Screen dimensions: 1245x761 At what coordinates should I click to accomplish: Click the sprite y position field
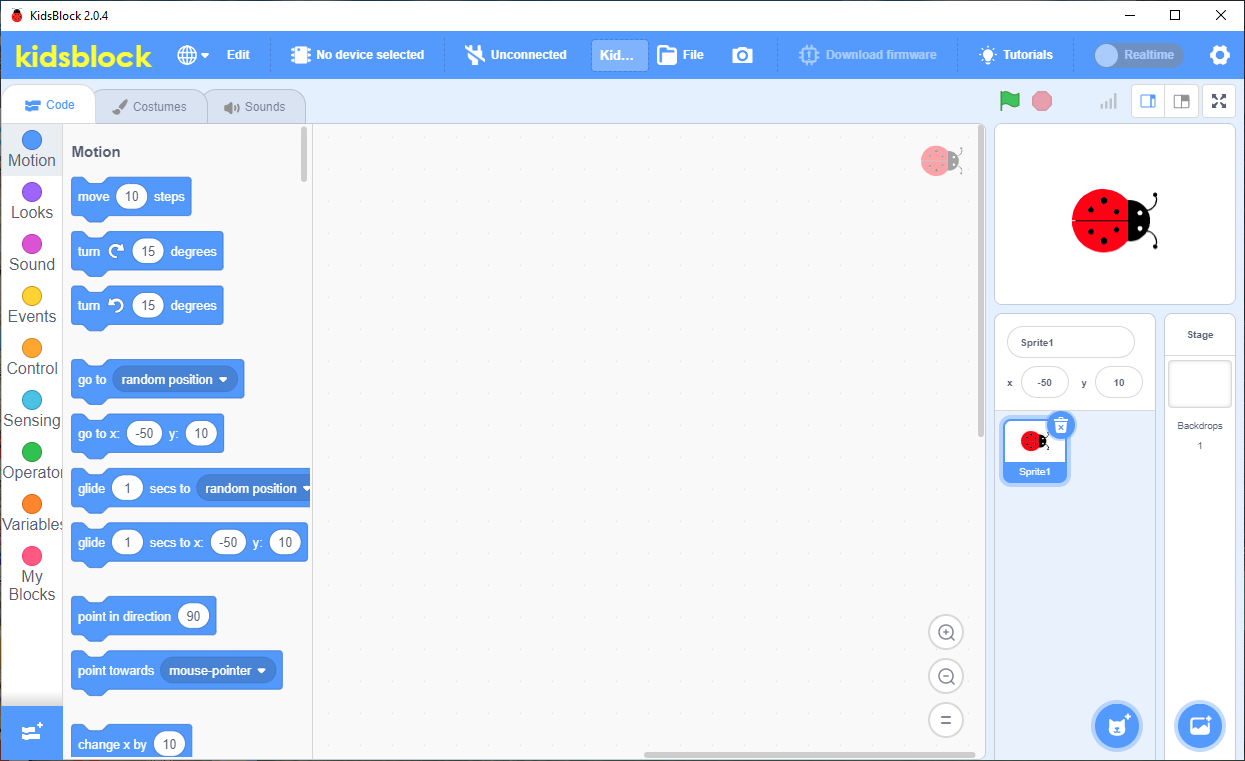pos(1118,382)
